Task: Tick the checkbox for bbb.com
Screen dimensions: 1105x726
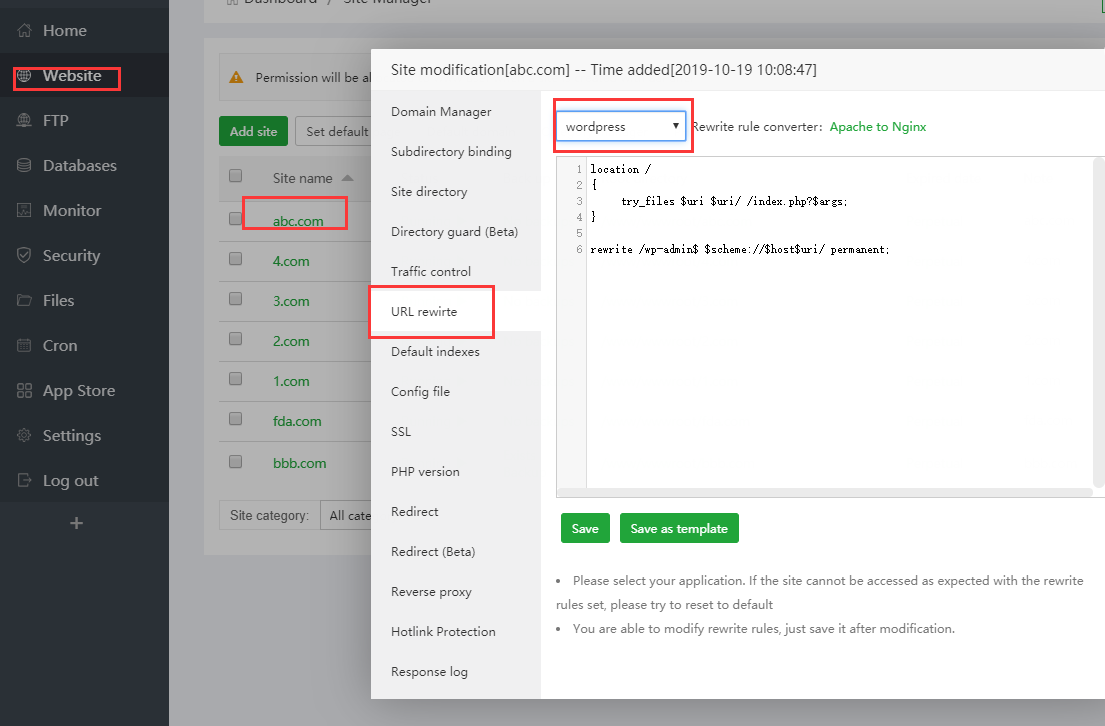Action: pyautogui.click(x=235, y=462)
